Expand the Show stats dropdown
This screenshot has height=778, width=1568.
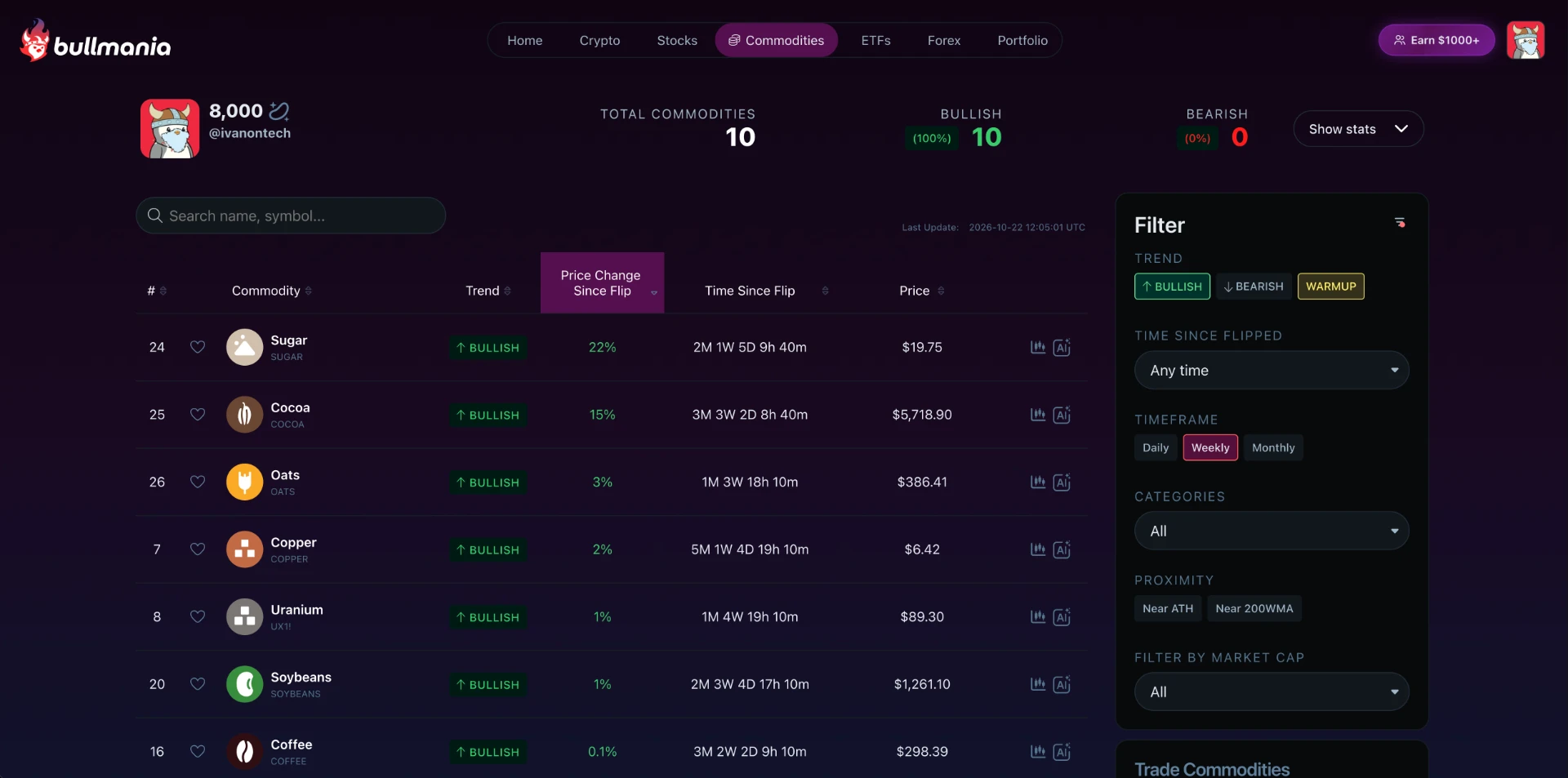pos(1358,129)
